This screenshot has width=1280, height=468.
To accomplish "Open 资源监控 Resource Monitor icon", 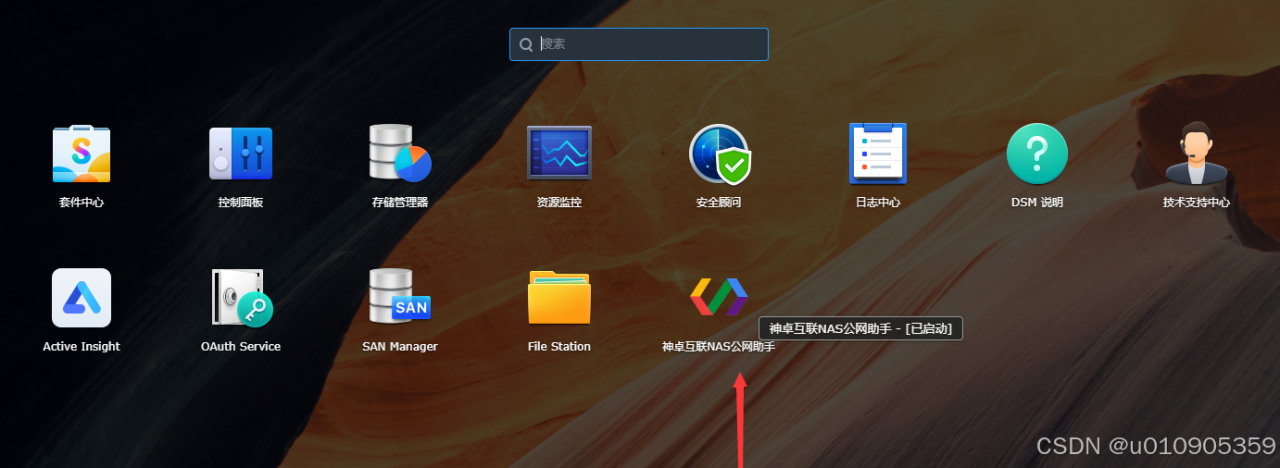I will tap(559, 154).
